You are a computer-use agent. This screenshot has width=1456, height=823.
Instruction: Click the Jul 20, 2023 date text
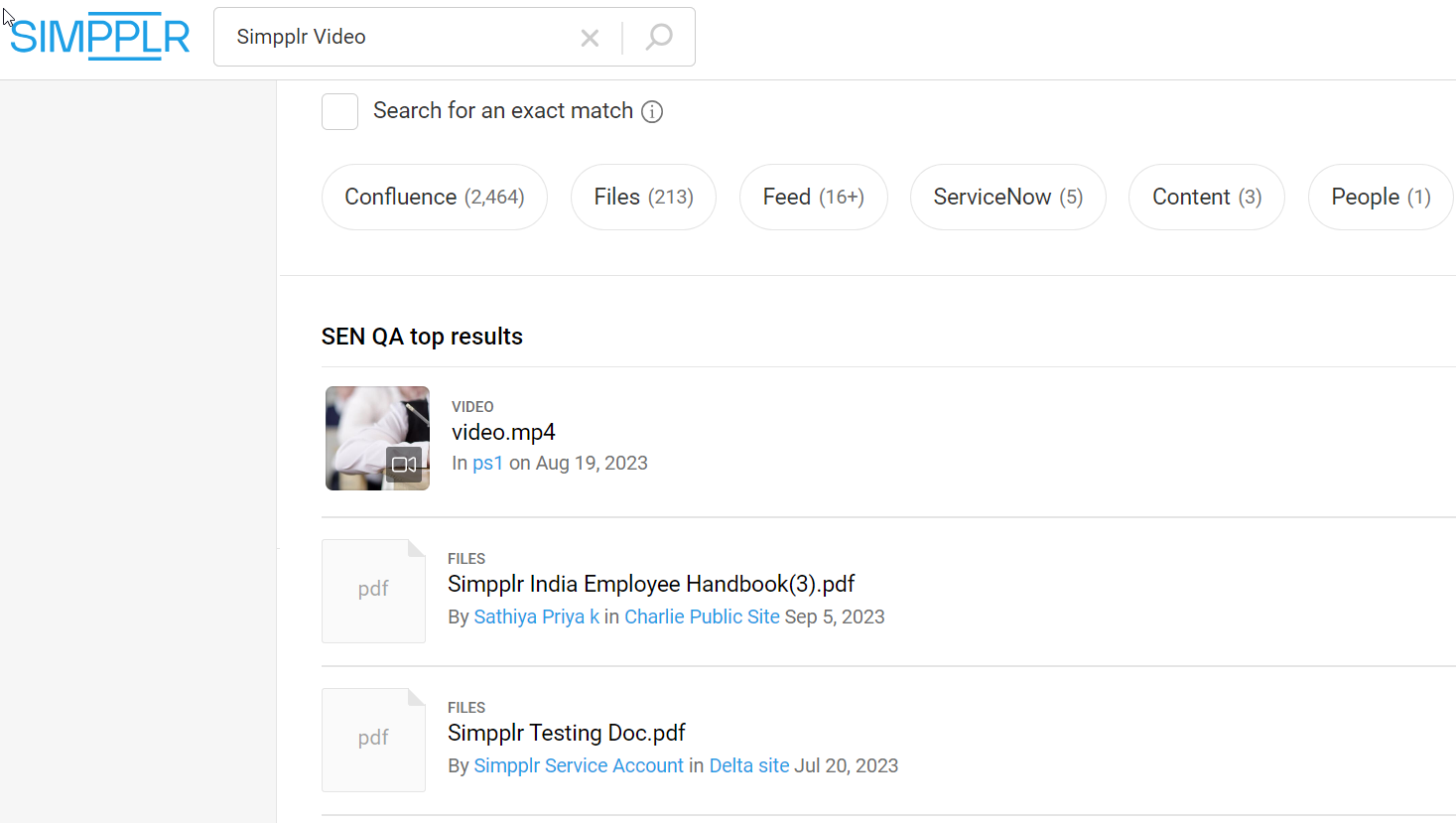coord(847,765)
